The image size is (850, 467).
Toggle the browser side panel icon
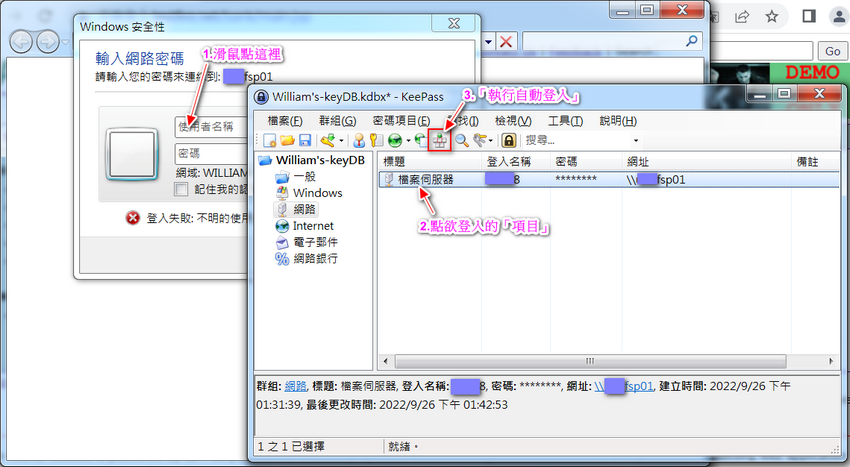click(x=809, y=16)
